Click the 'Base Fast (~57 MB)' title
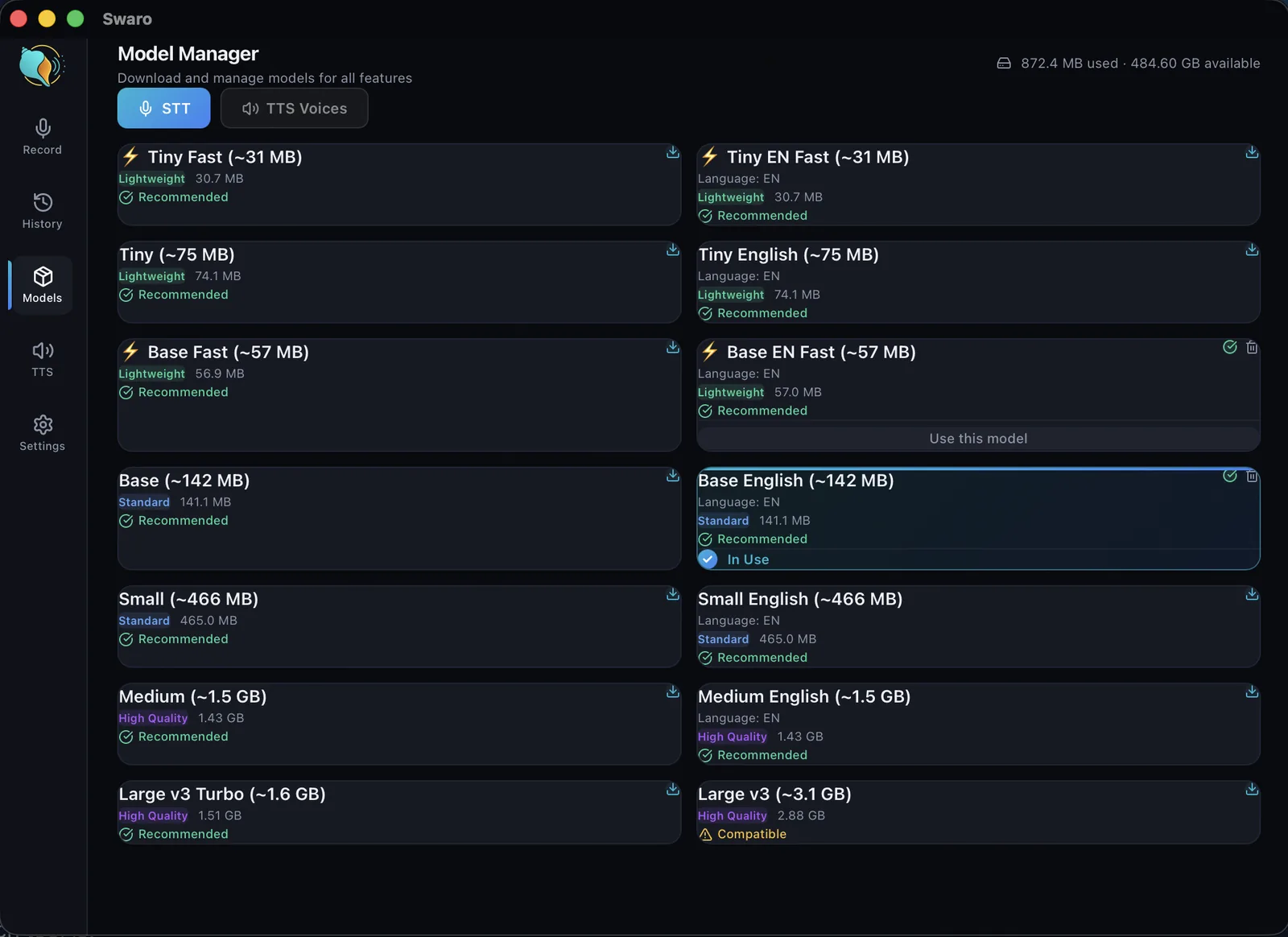 (x=228, y=352)
